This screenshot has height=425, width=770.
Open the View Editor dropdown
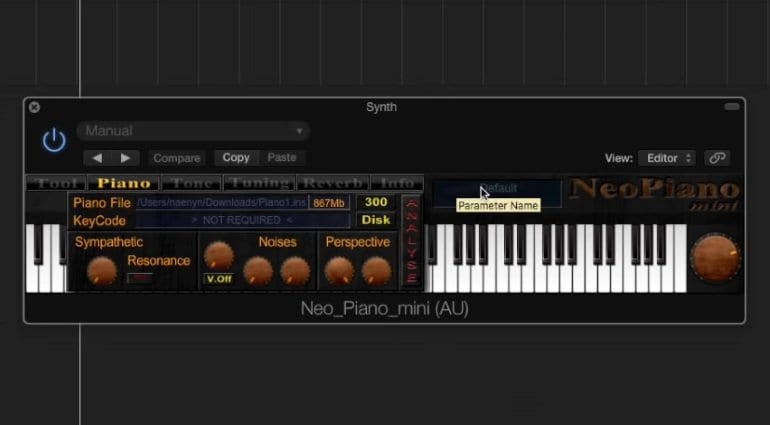tap(666, 158)
